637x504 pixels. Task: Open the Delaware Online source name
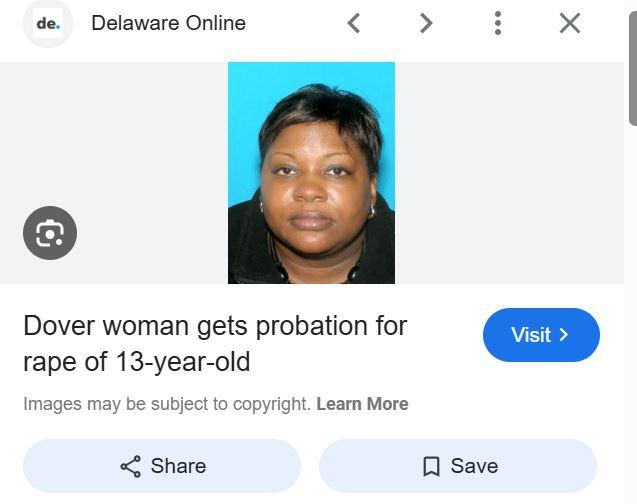[x=169, y=23]
